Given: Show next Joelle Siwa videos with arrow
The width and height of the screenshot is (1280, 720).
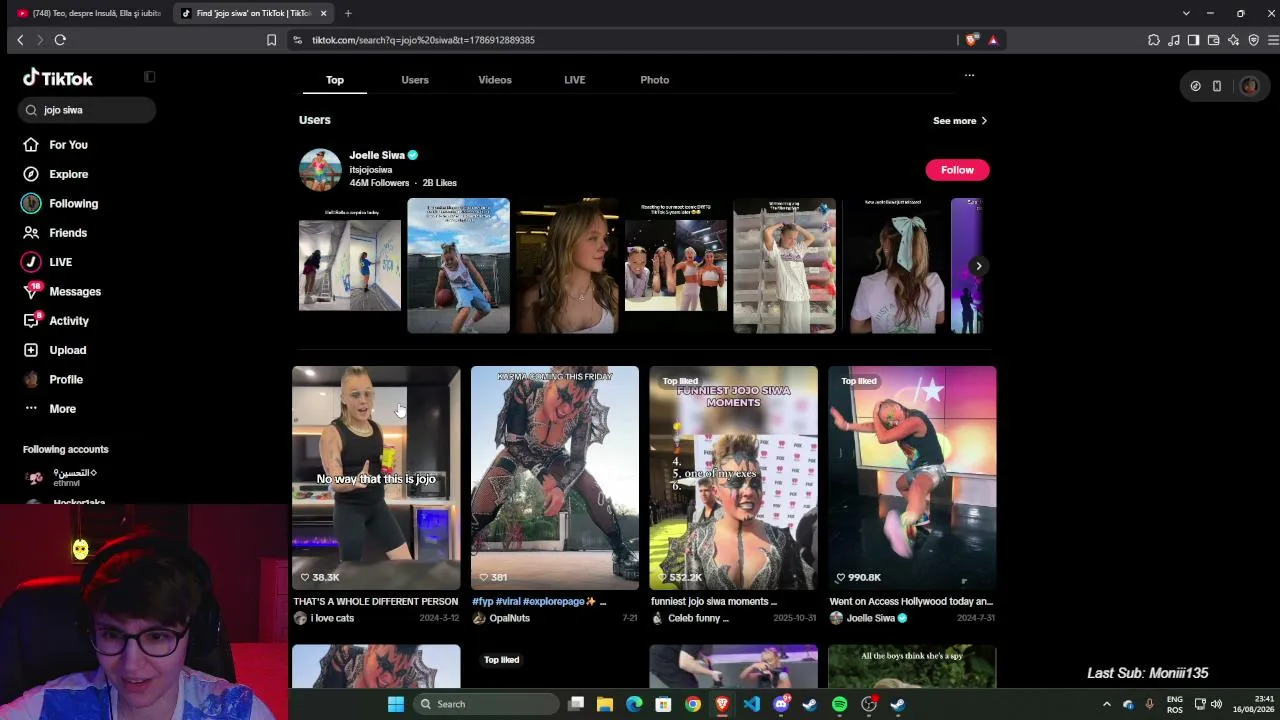Looking at the screenshot, I should (978, 266).
